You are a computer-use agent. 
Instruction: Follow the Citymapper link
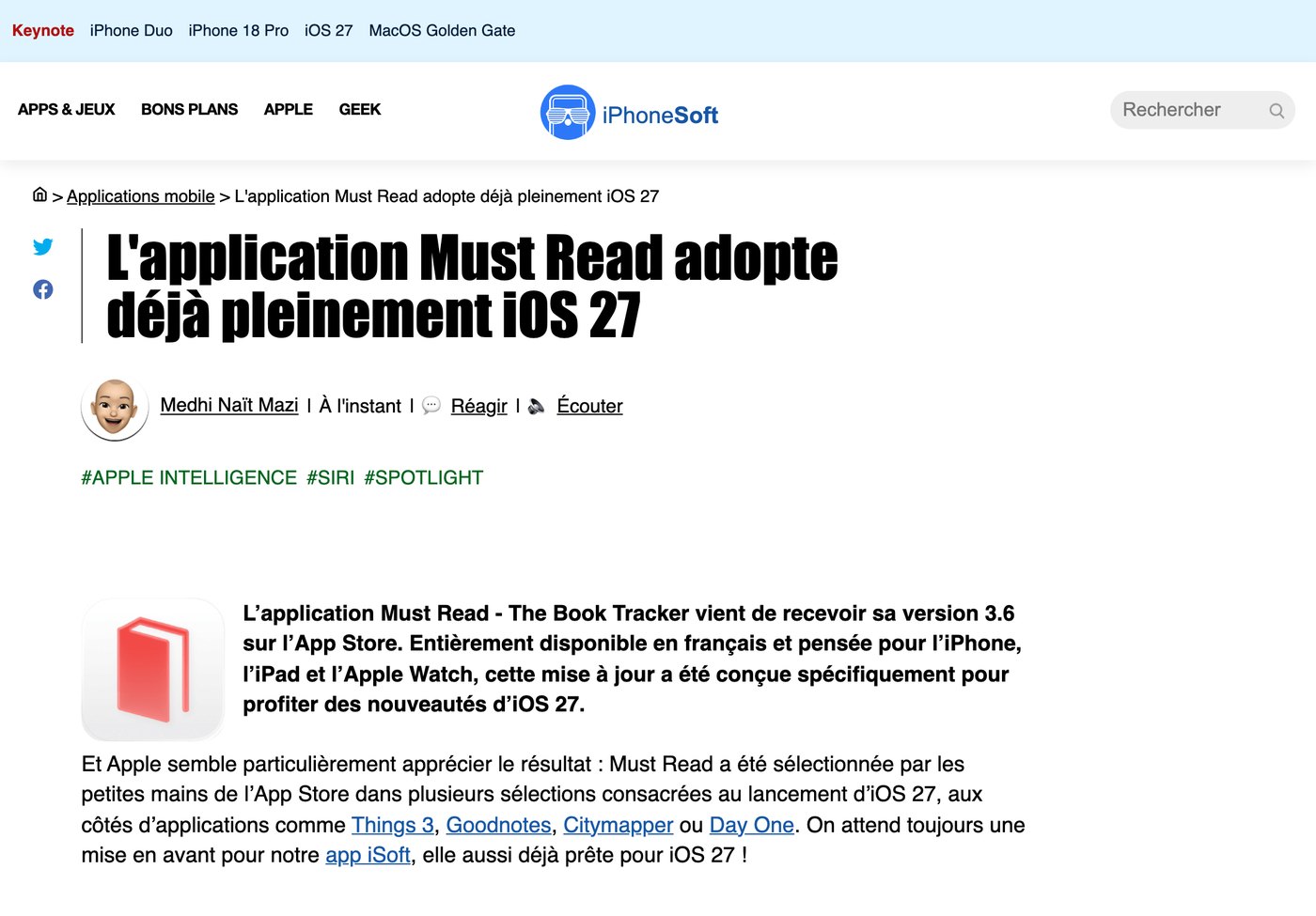click(619, 825)
